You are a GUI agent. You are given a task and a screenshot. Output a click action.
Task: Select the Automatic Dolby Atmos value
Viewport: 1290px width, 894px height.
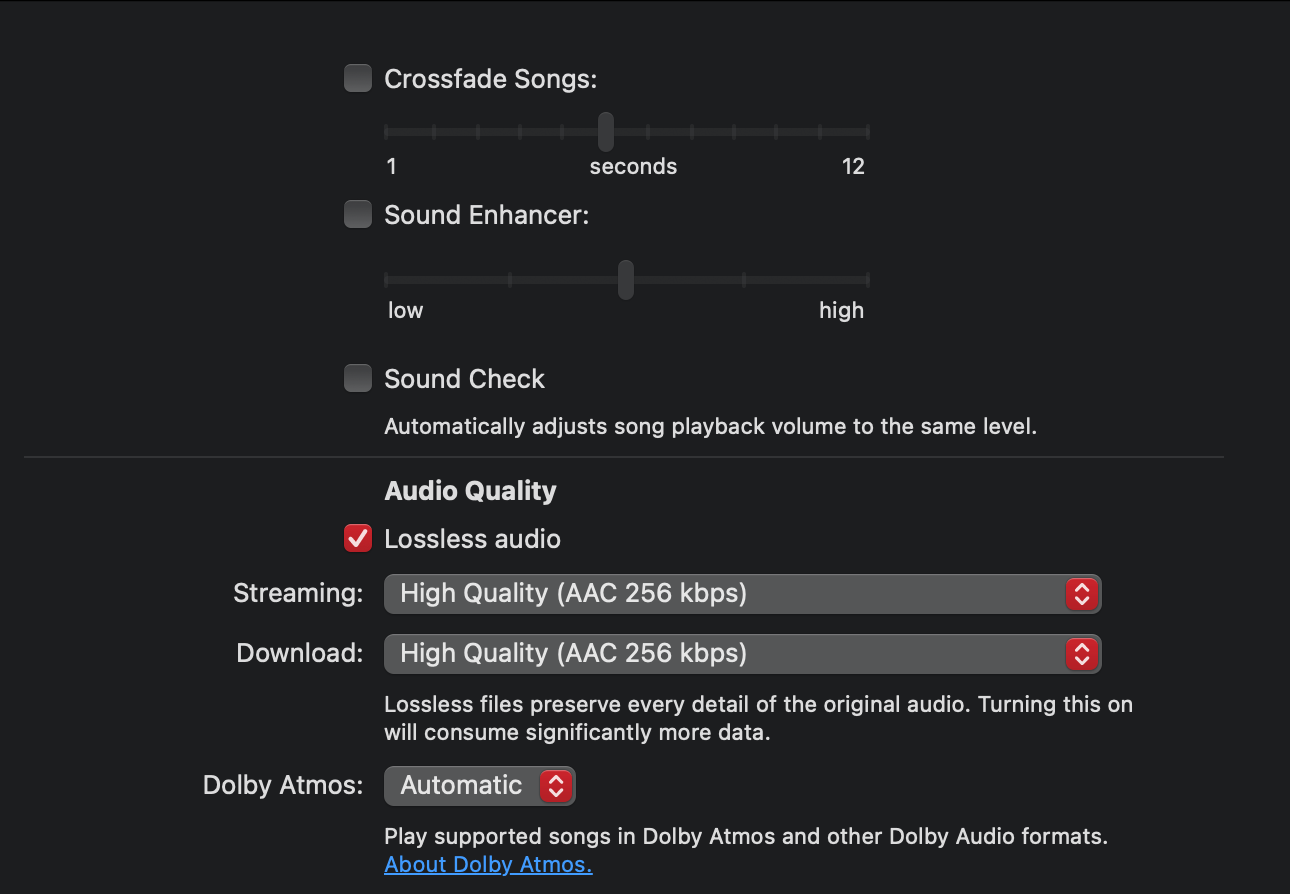pyautogui.click(x=460, y=785)
